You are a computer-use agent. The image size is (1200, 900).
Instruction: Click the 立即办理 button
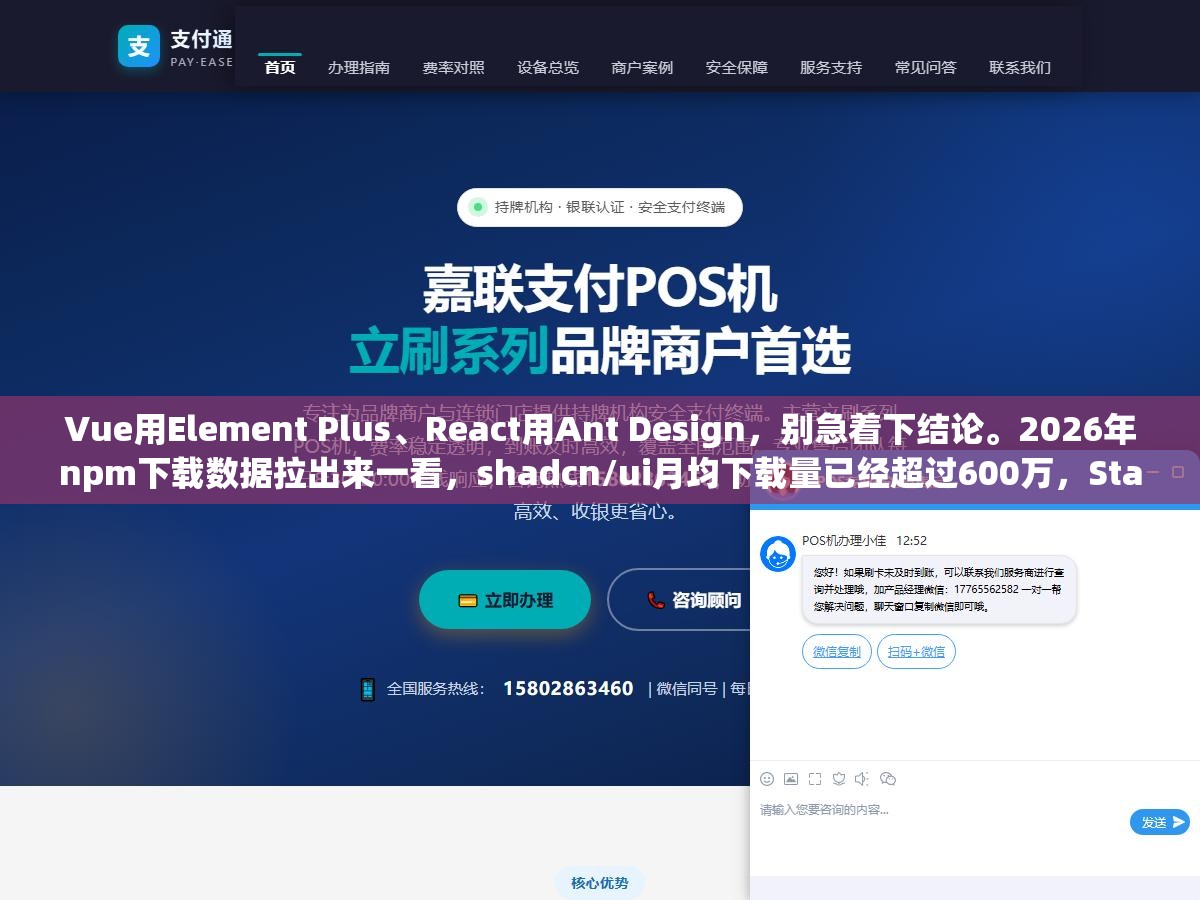tap(505, 600)
